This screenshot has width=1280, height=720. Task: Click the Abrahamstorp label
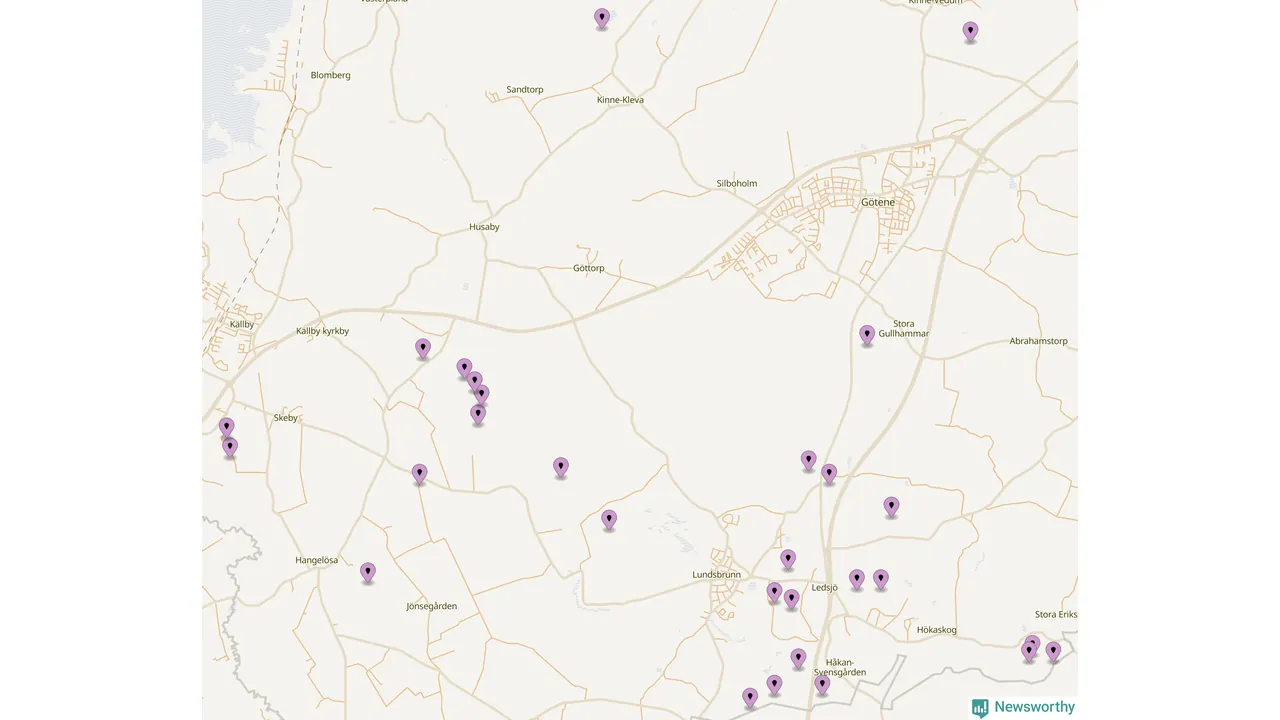click(1038, 341)
